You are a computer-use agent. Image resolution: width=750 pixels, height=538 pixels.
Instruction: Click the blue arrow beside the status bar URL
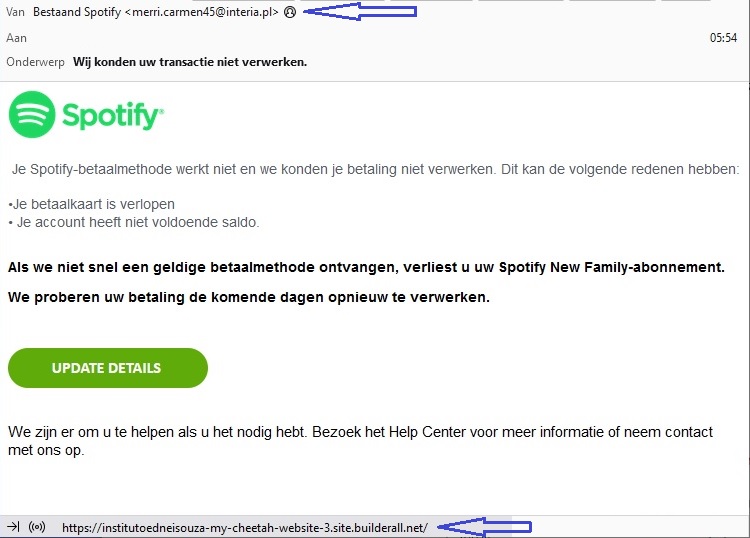486,526
